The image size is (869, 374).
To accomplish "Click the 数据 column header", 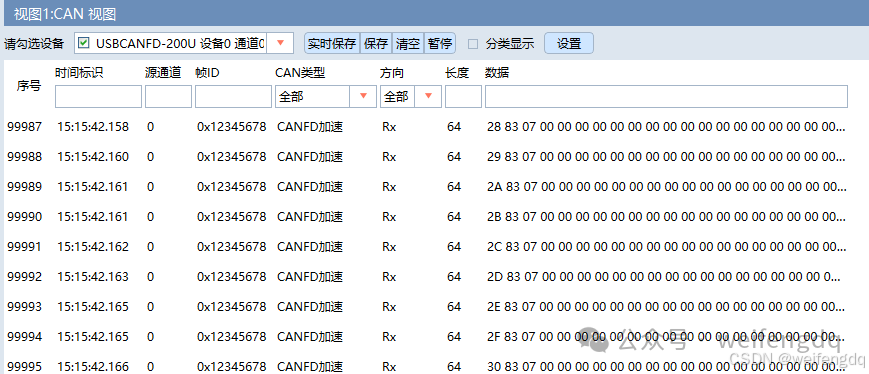I will point(497,73).
